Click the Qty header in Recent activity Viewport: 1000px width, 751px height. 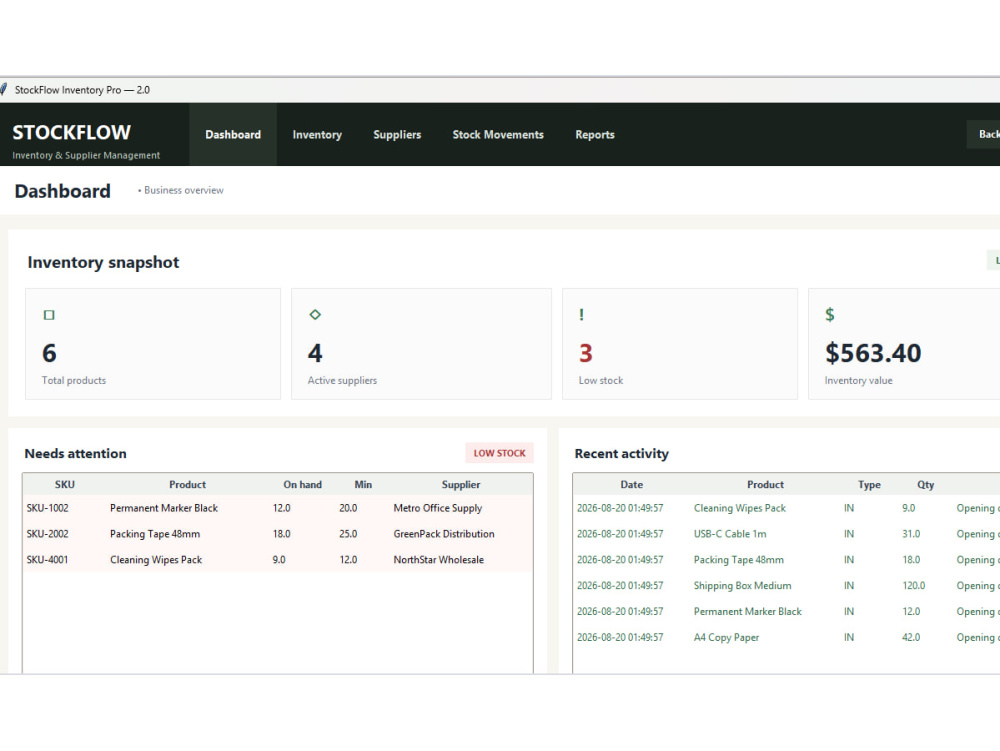925,485
